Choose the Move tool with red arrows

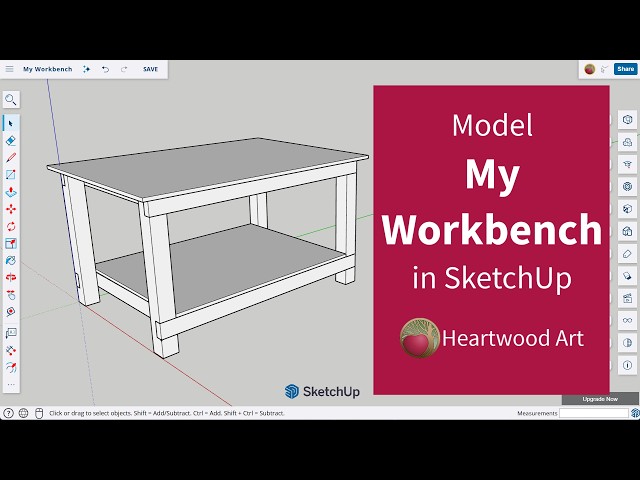11,209
